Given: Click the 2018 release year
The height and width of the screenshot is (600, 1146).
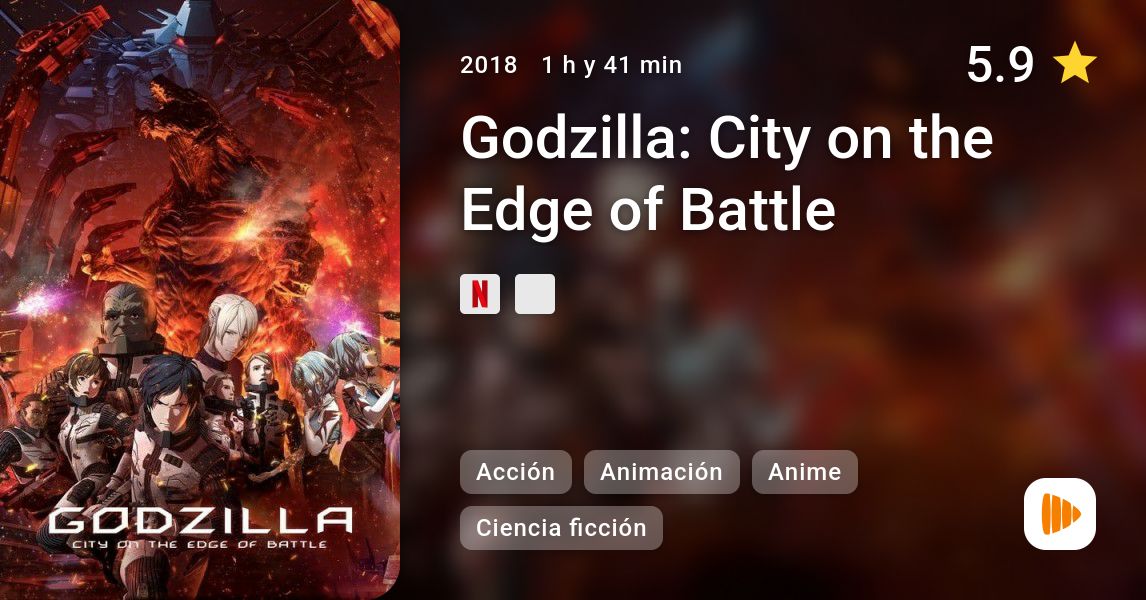Looking at the screenshot, I should 488,65.
